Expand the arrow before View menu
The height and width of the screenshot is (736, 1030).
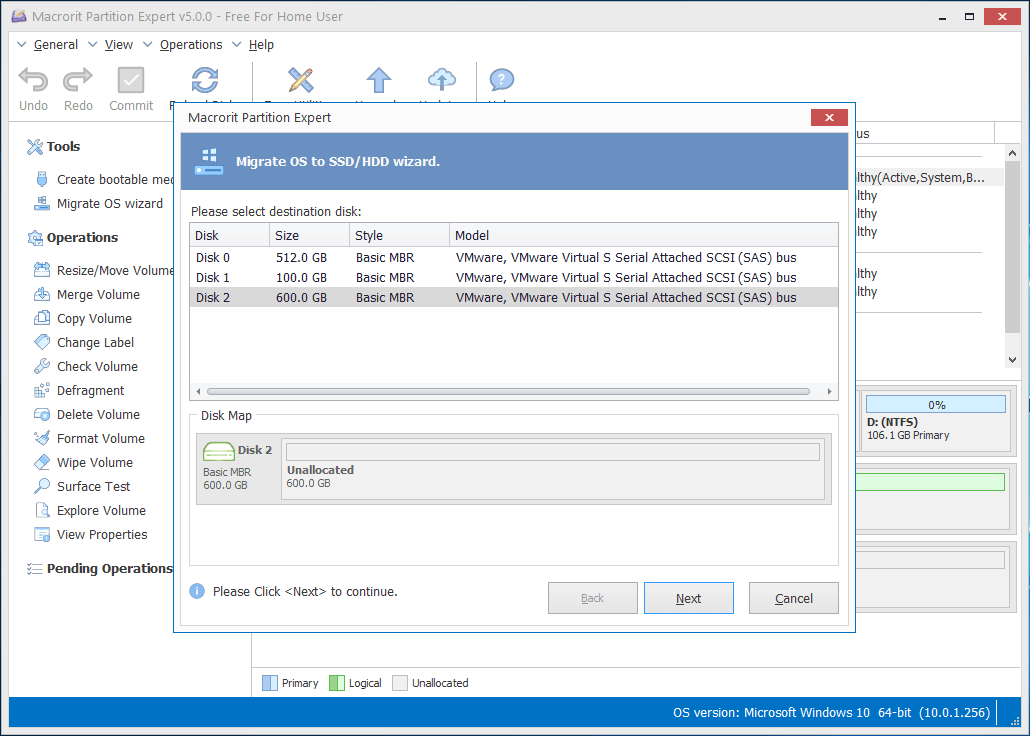93,44
